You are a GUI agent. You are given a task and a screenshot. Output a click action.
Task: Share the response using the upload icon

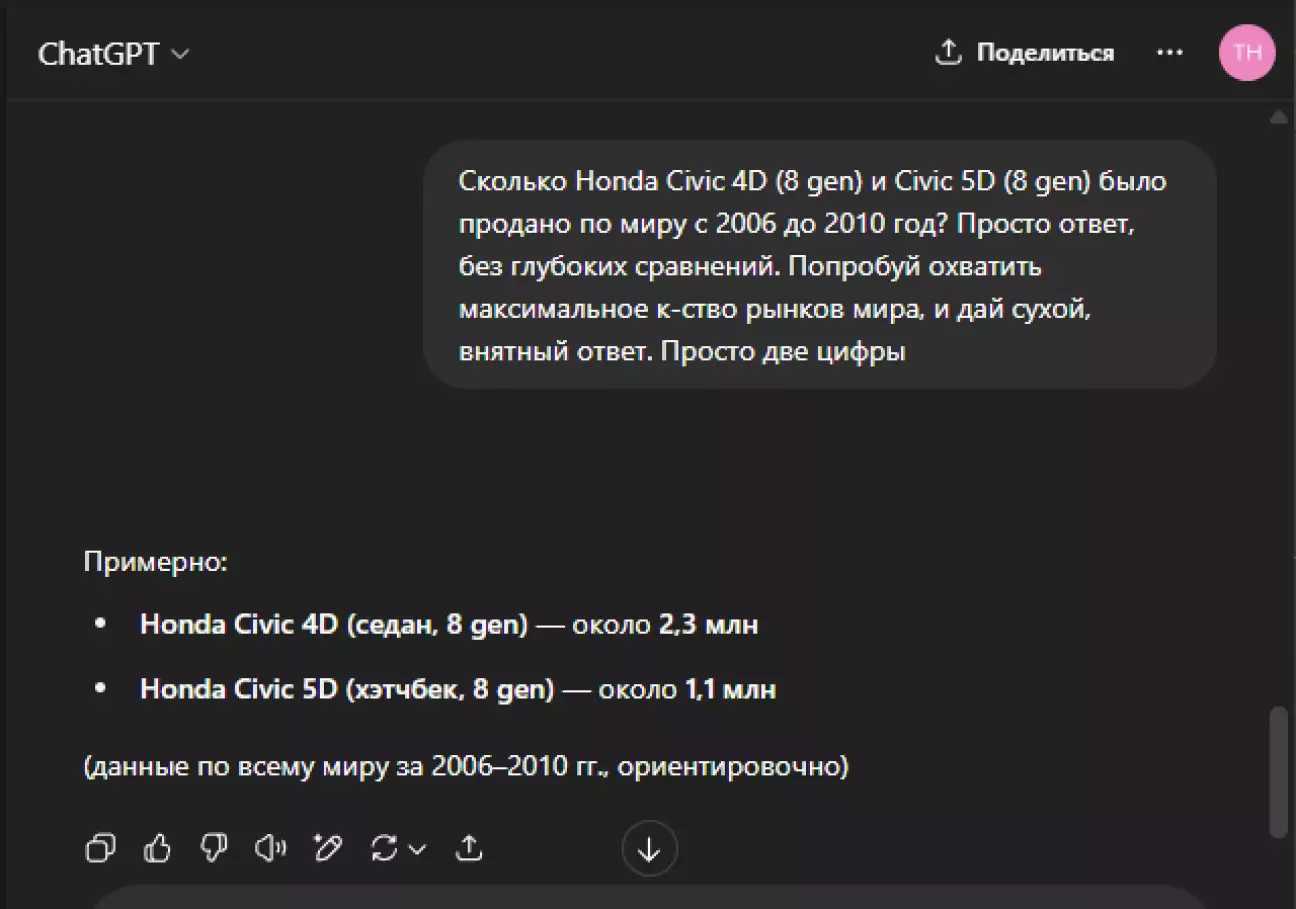(469, 849)
